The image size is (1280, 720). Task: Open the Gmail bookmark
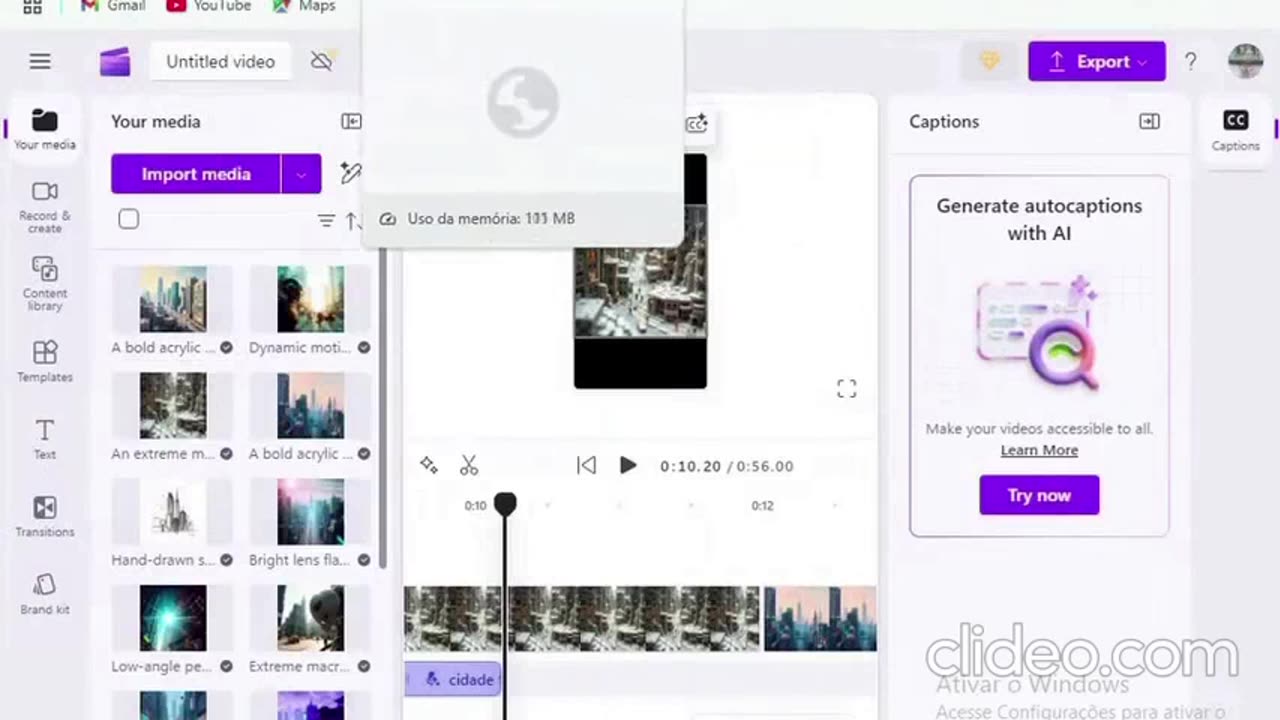[x=113, y=6]
